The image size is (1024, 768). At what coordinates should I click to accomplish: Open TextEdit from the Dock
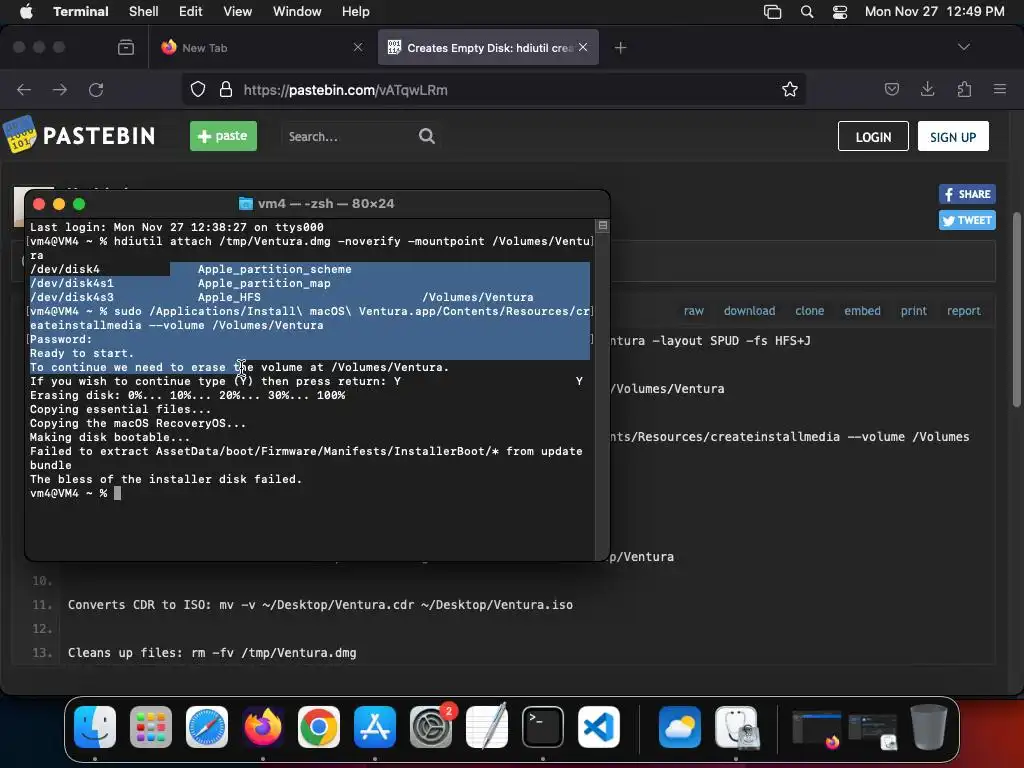487,727
